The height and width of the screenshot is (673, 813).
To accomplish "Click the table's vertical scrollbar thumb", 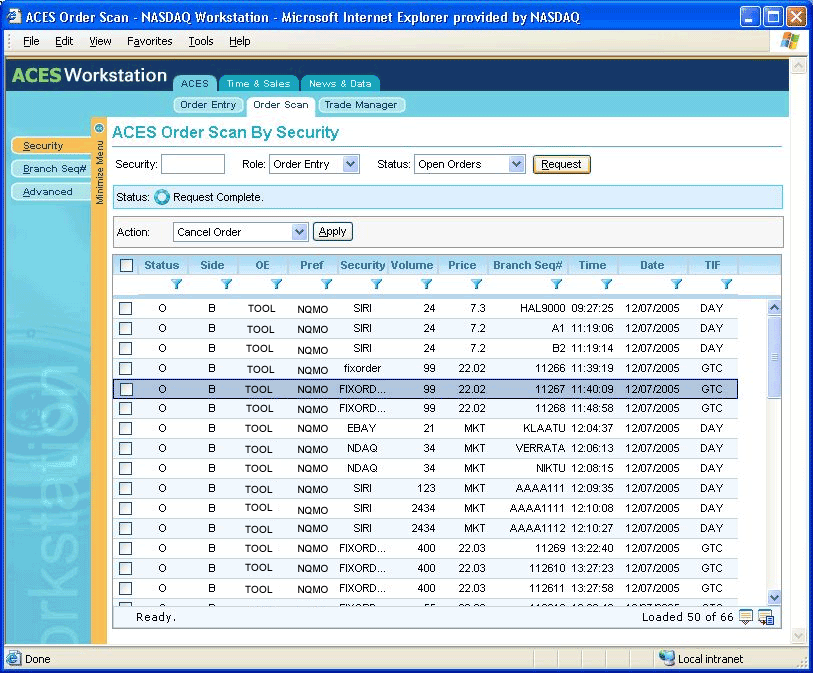I will pos(774,357).
